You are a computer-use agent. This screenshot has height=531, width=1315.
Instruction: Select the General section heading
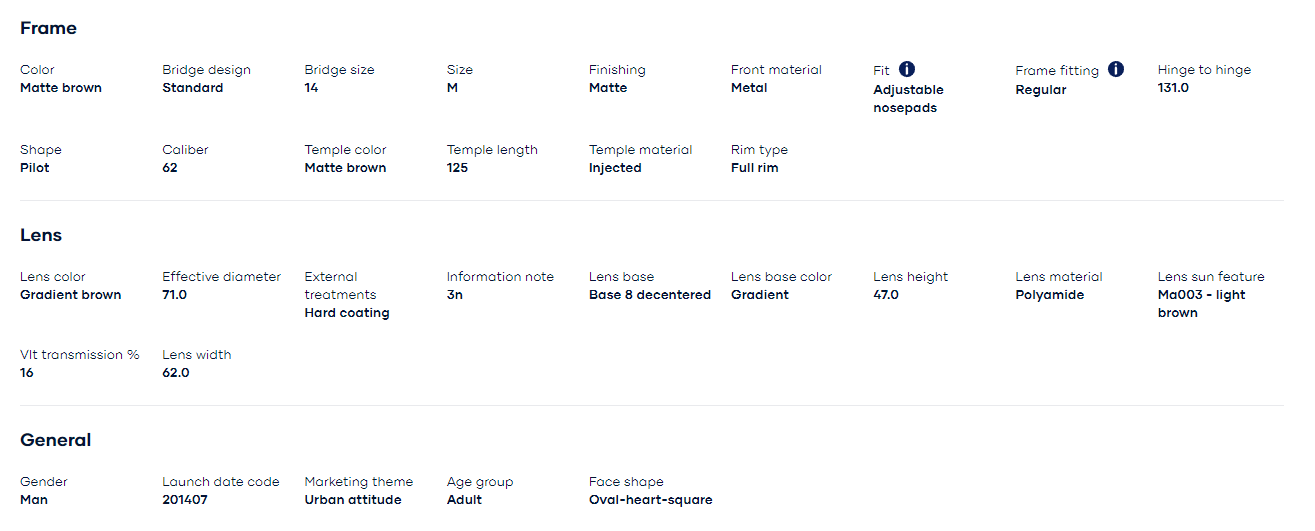pyautogui.click(x=55, y=440)
